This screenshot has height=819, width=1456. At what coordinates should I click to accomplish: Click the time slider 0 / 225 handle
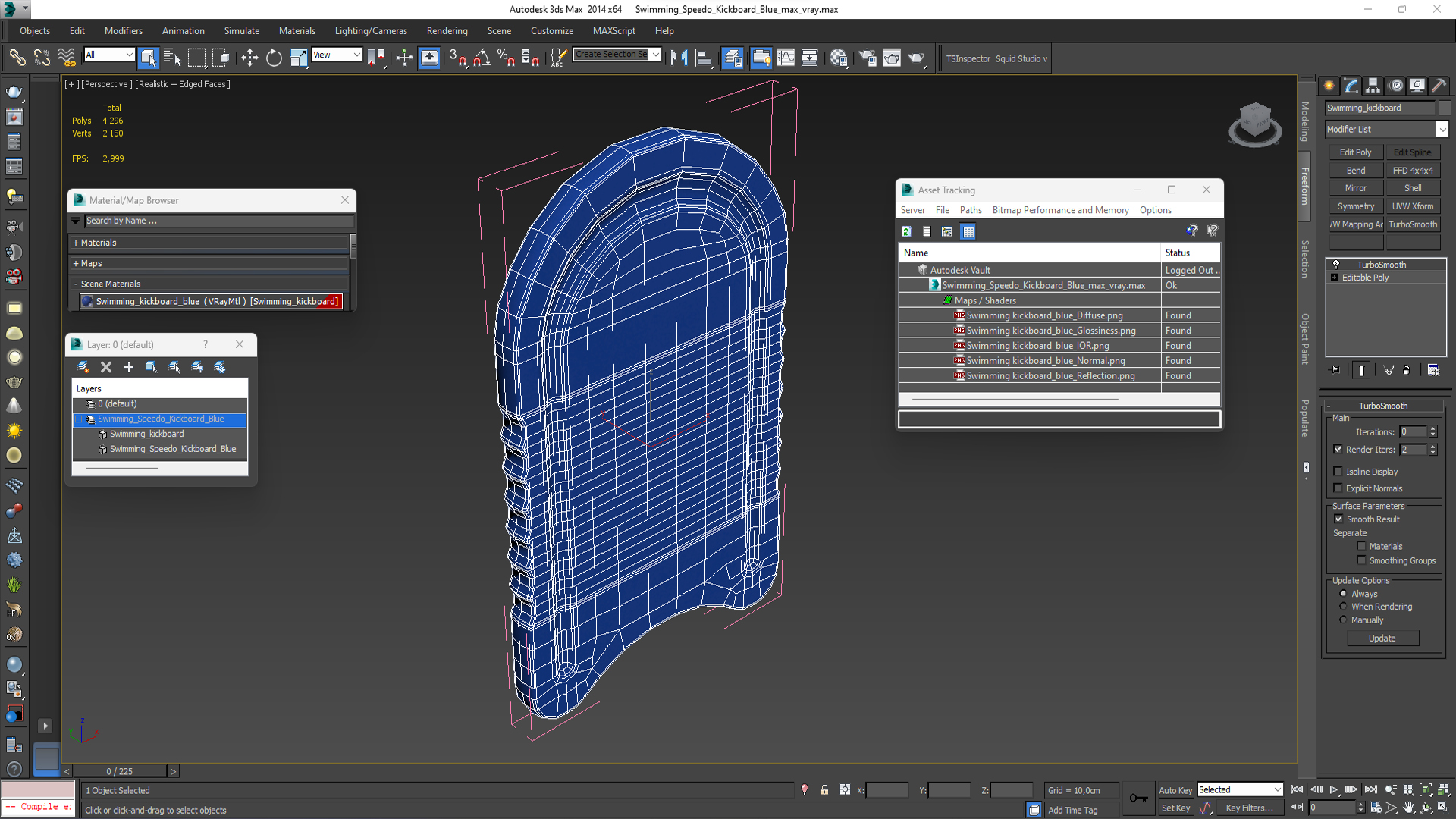120,771
